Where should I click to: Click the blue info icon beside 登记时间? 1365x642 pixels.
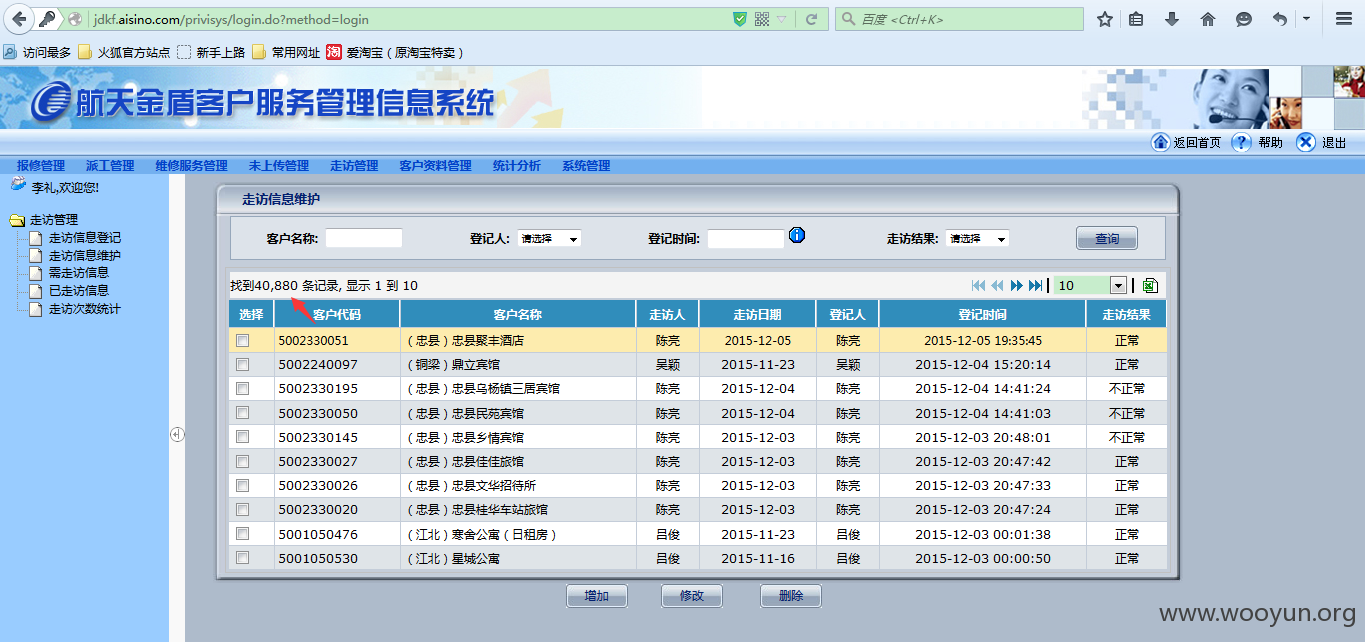click(x=797, y=235)
